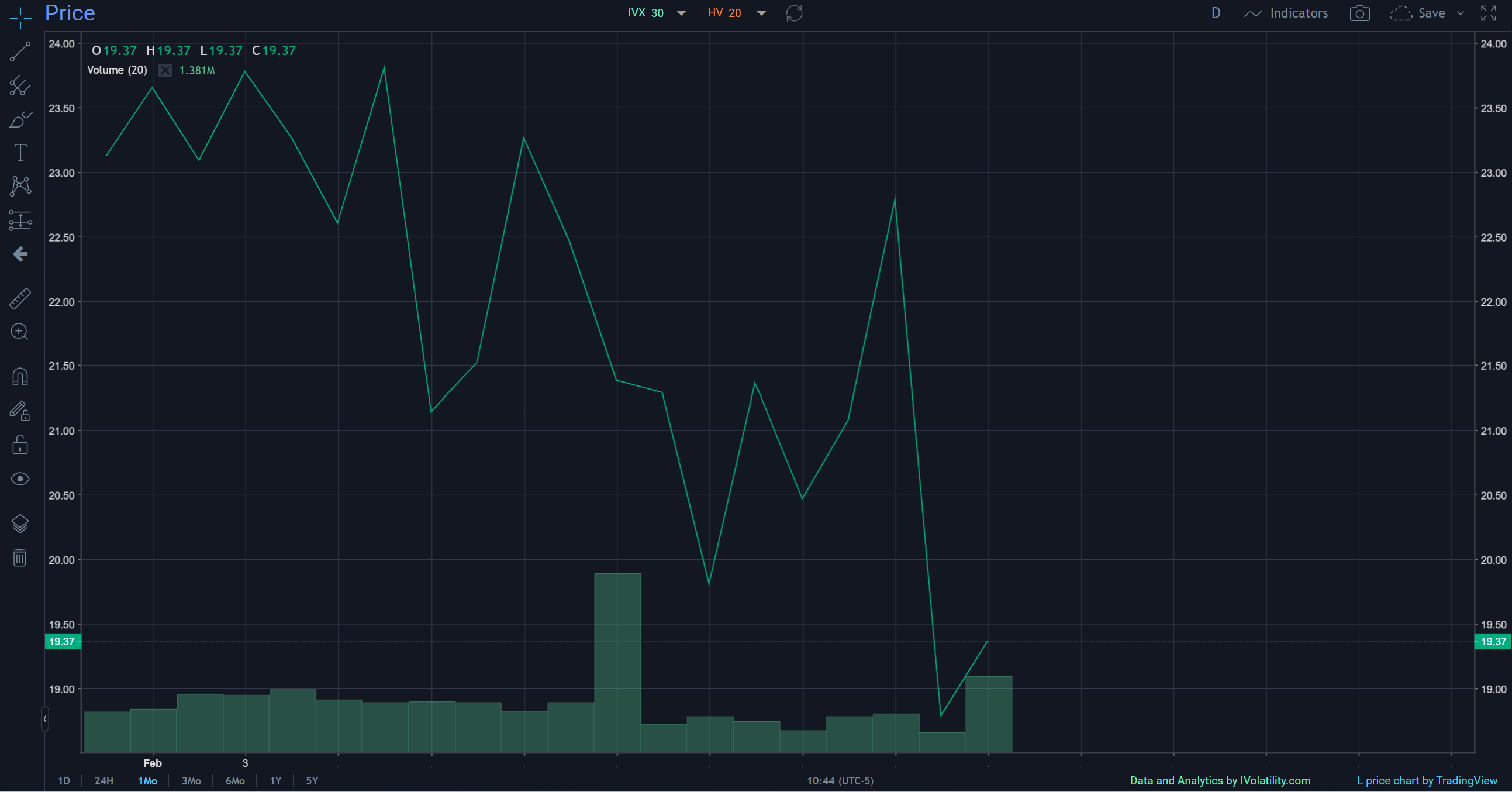This screenshot has width=1512, height=792.
Task: Select the 1Mo time range
Action: 147,781
